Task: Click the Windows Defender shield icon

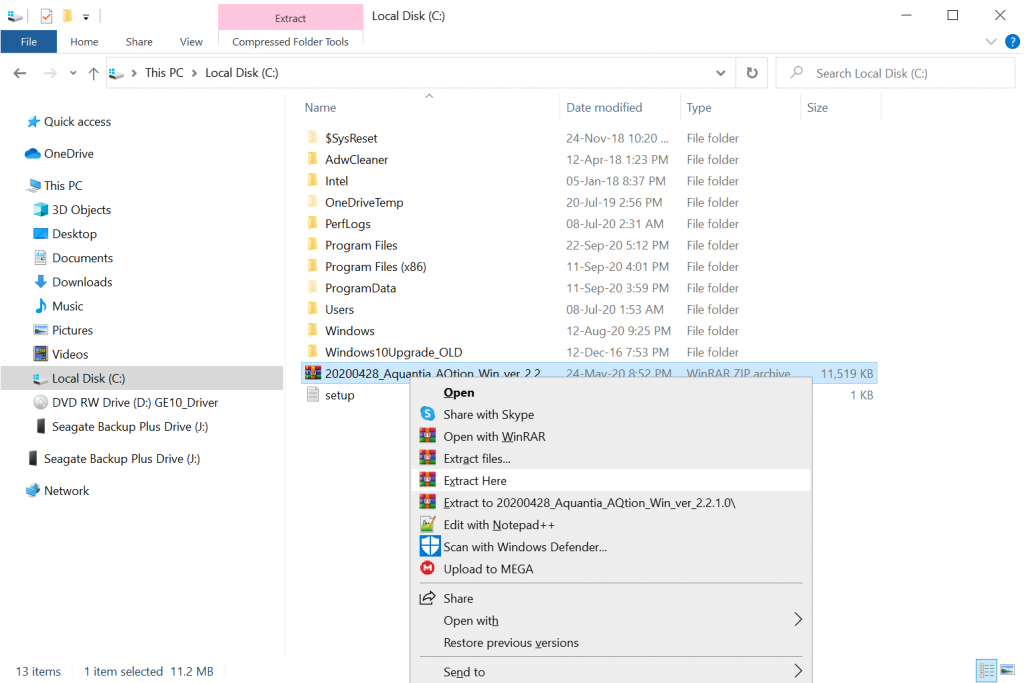Action: [428, 546]
